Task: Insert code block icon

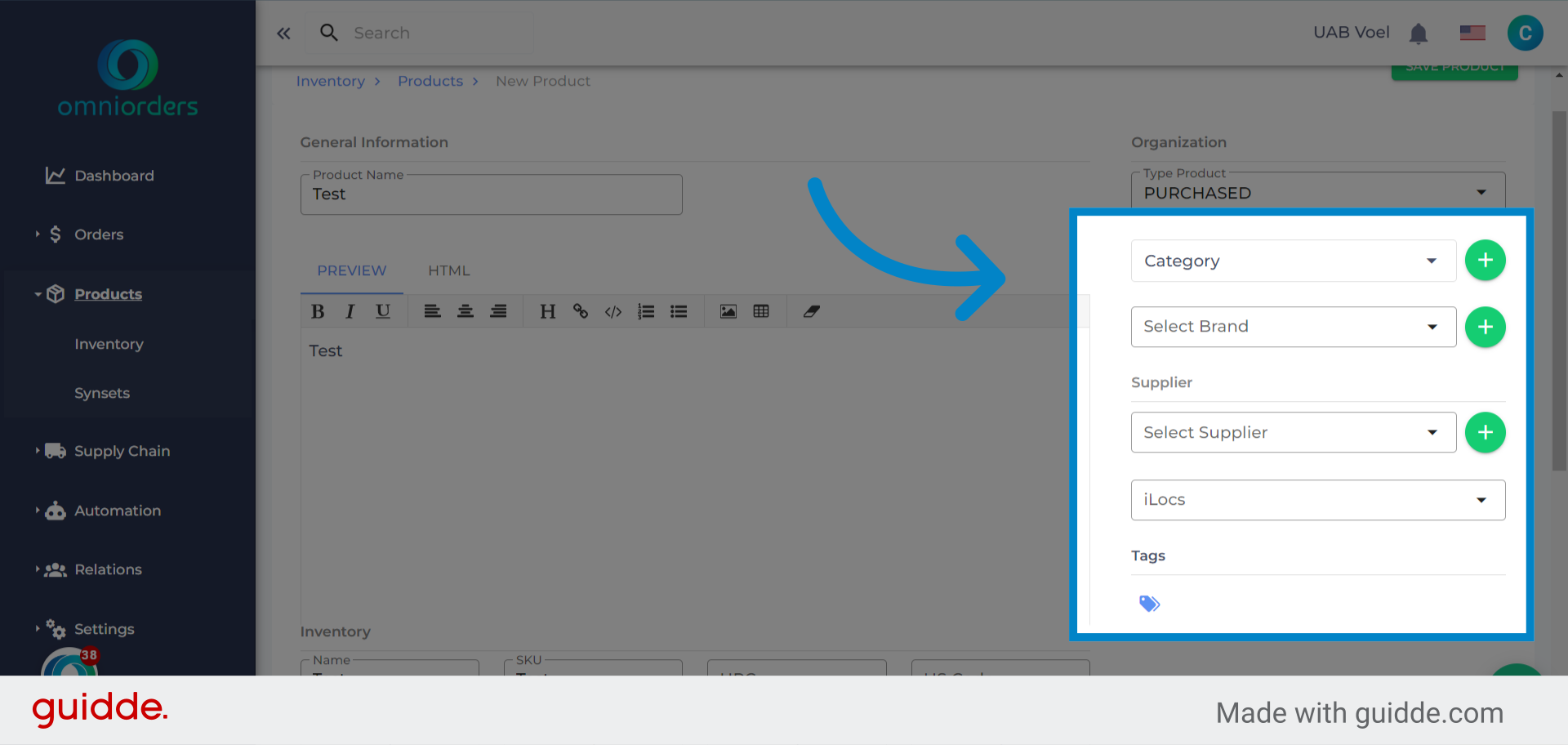Action: 613,311
